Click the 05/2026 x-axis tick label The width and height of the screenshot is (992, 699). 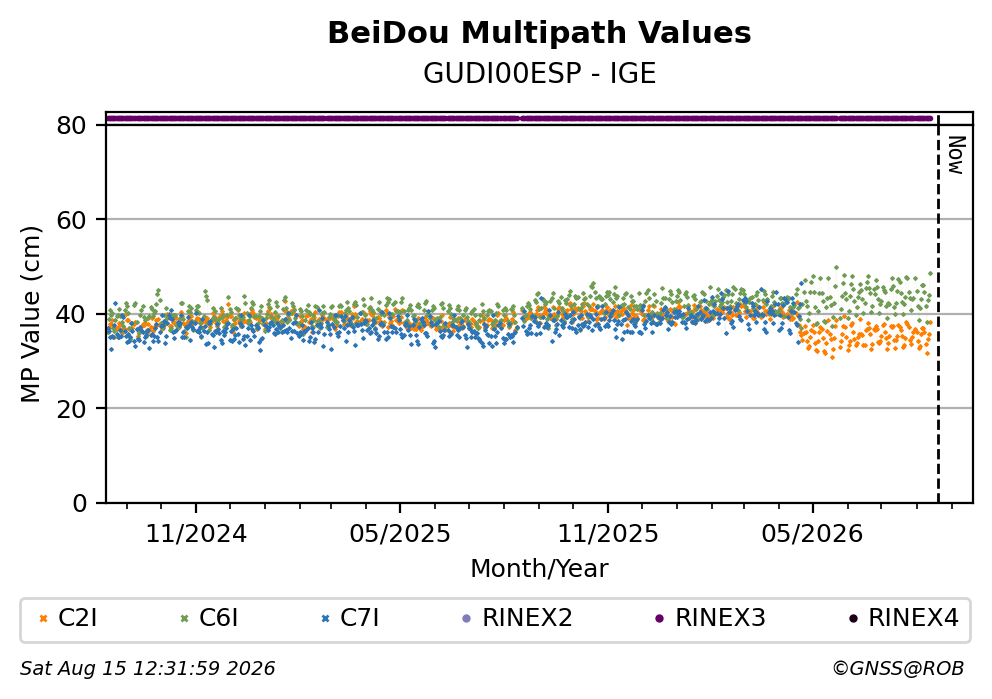812,535
